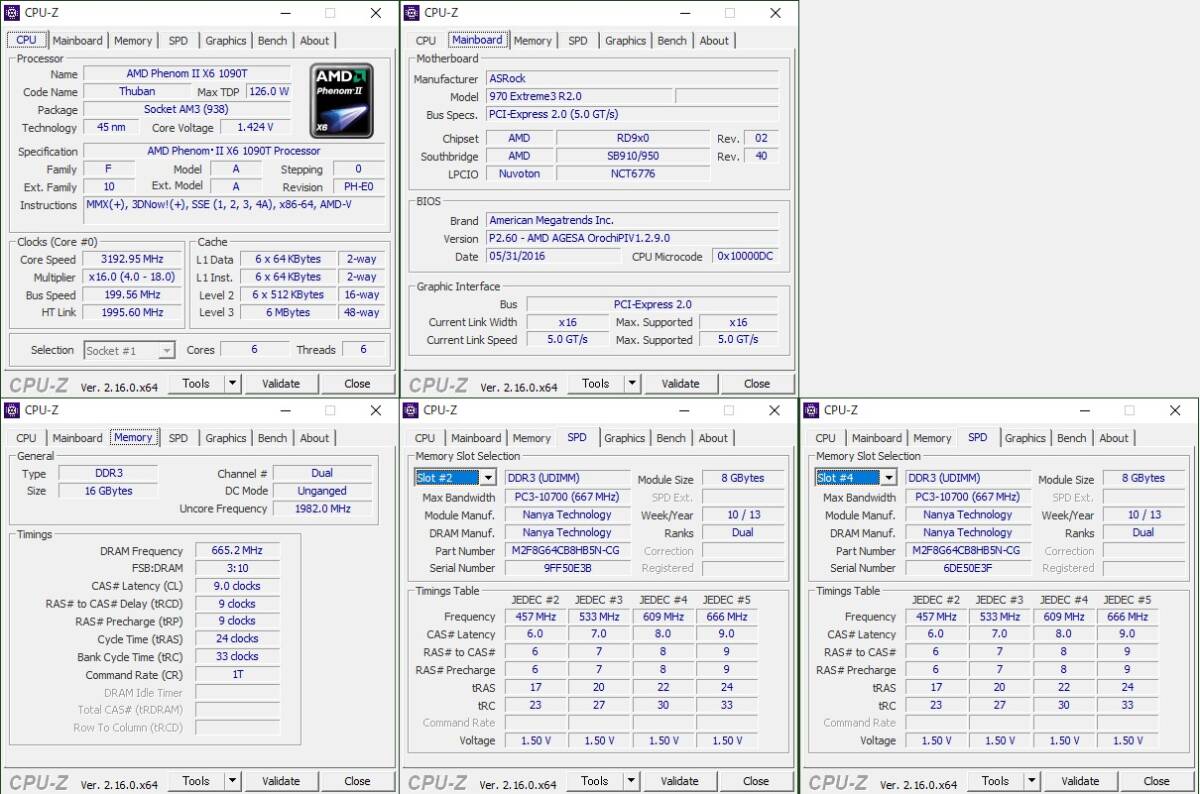This screenshot has height=794, width=1200.
Task: Click the AMD Phenom II processor logo
Action: pyautogui.click(x=341, y=100)
